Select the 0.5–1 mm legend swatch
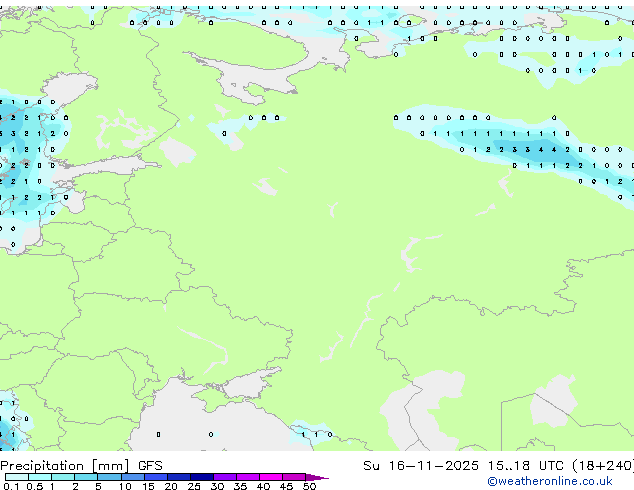This screenshot has height=490, width=634. click(x=40, y=477)
